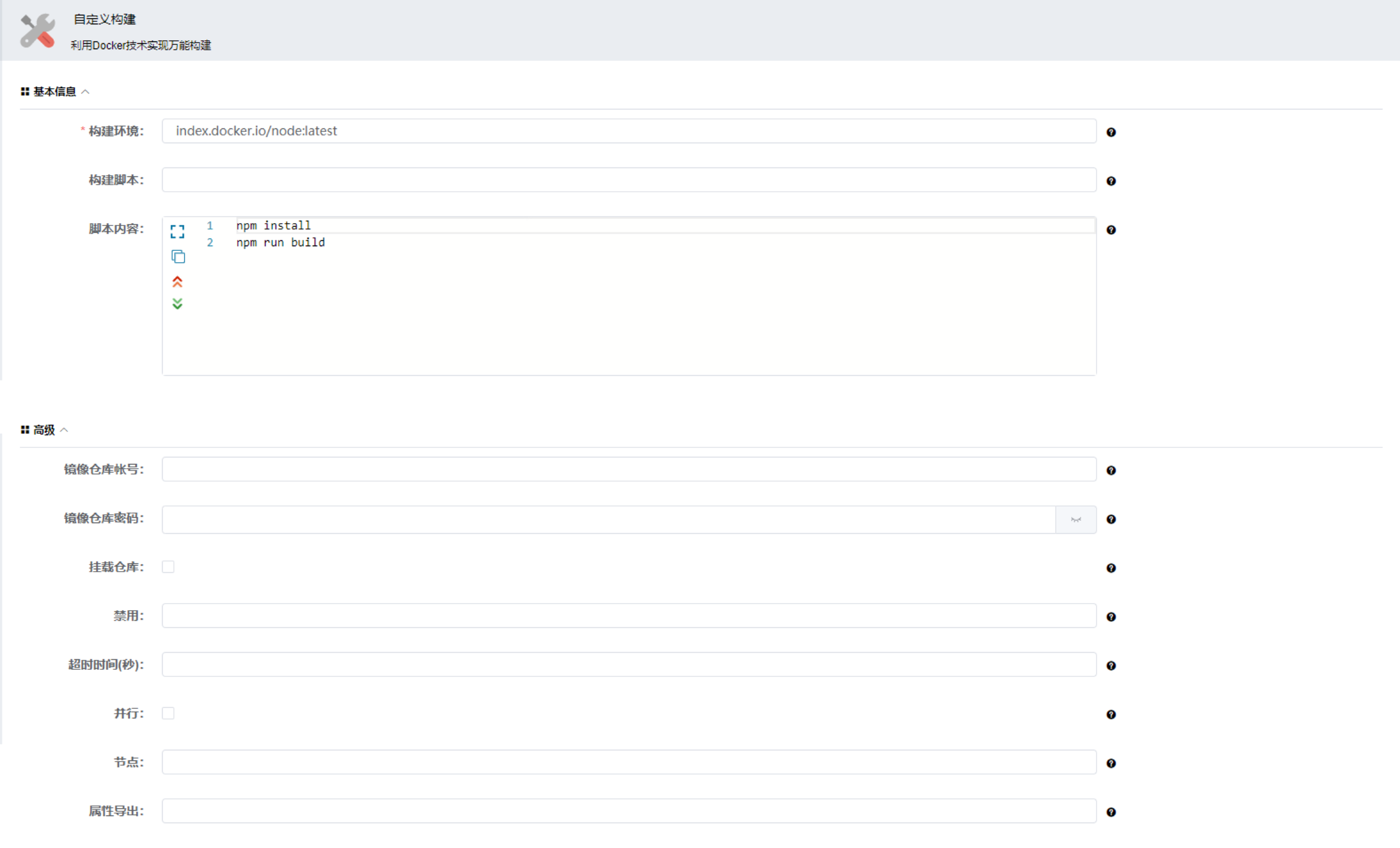Viewport: 1400px width, 848px height.
Task: Click help icon beside 超时时间 field
Action: pyautogui.click(x=1111, y=666)
